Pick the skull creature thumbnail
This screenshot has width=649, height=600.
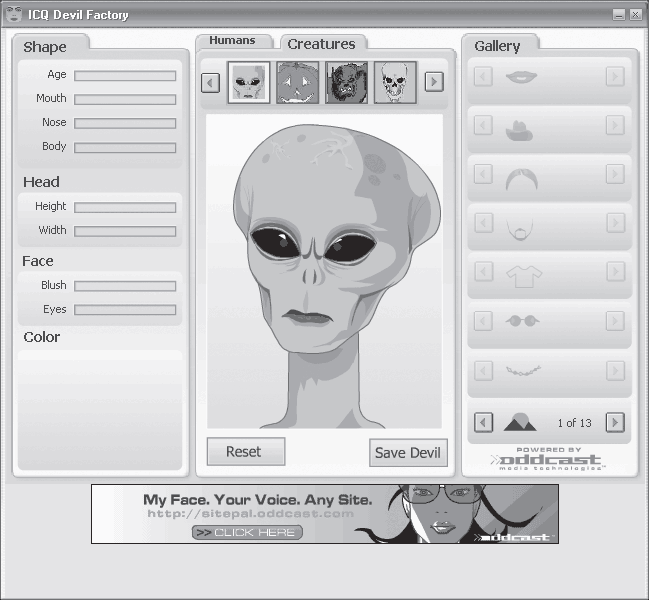point(395,82)
